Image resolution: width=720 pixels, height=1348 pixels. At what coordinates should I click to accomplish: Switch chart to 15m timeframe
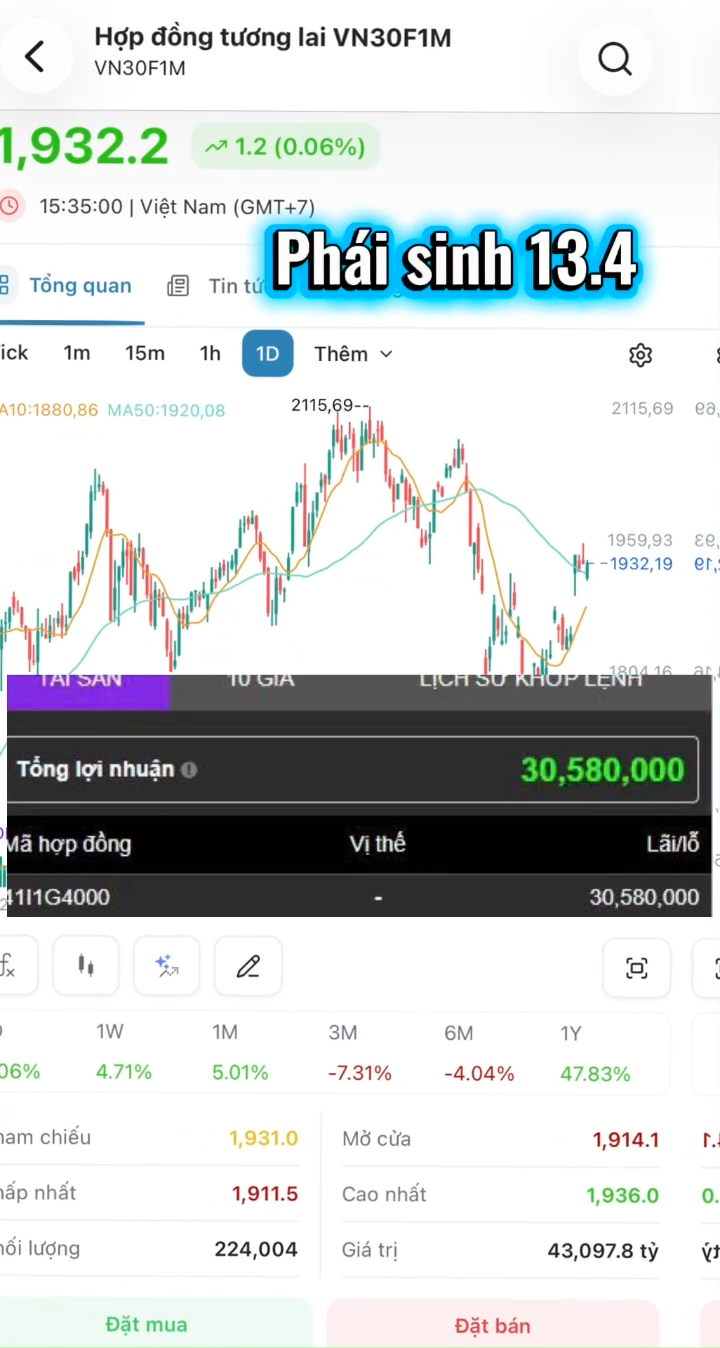tap(145, 354)
